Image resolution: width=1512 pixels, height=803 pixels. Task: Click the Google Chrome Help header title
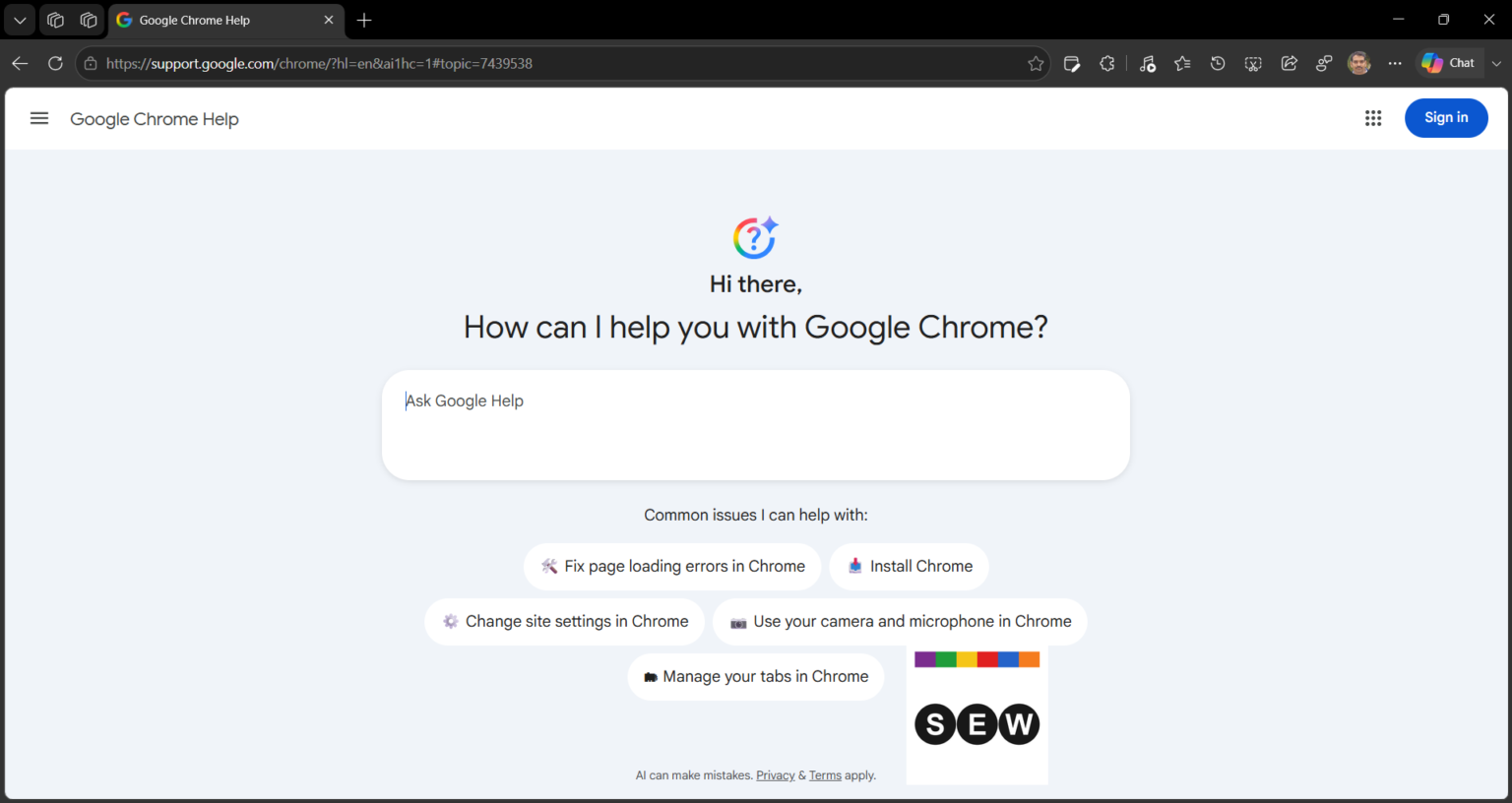tap(155, 119)
